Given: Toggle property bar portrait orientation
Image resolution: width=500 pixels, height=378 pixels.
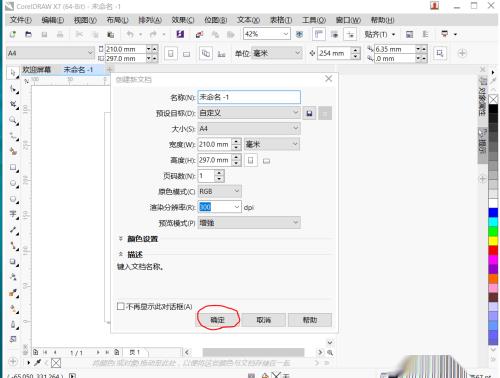Looking at the screenshot, I should (x=171, y=53).
